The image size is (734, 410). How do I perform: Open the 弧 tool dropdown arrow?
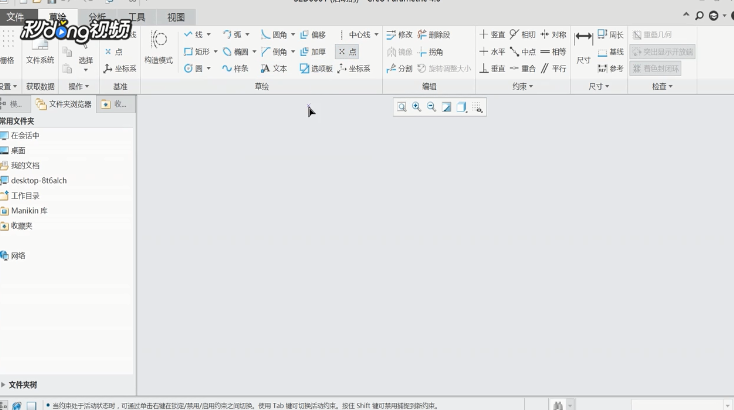tap(247, 35)
